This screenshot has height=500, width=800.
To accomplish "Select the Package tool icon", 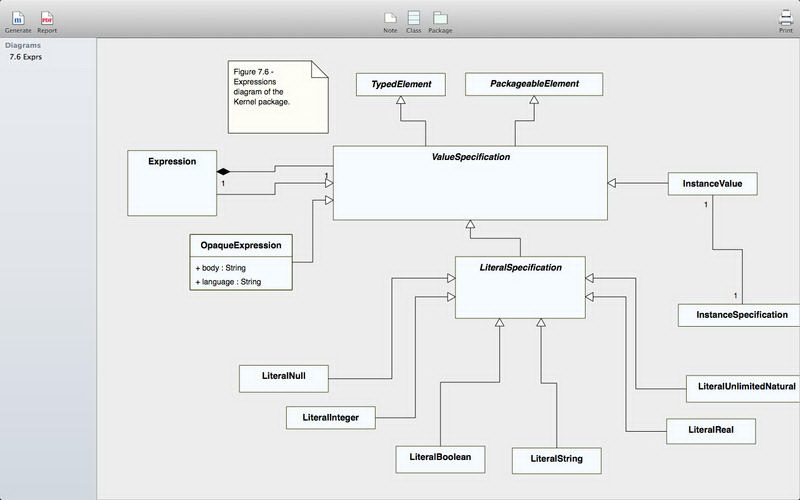I will [440, 18].
